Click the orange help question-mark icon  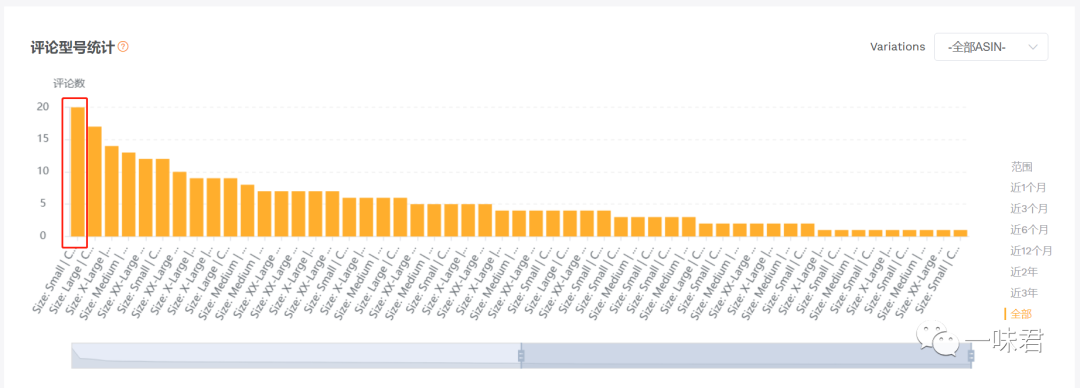pyautogui.click(x=123, y=47)
